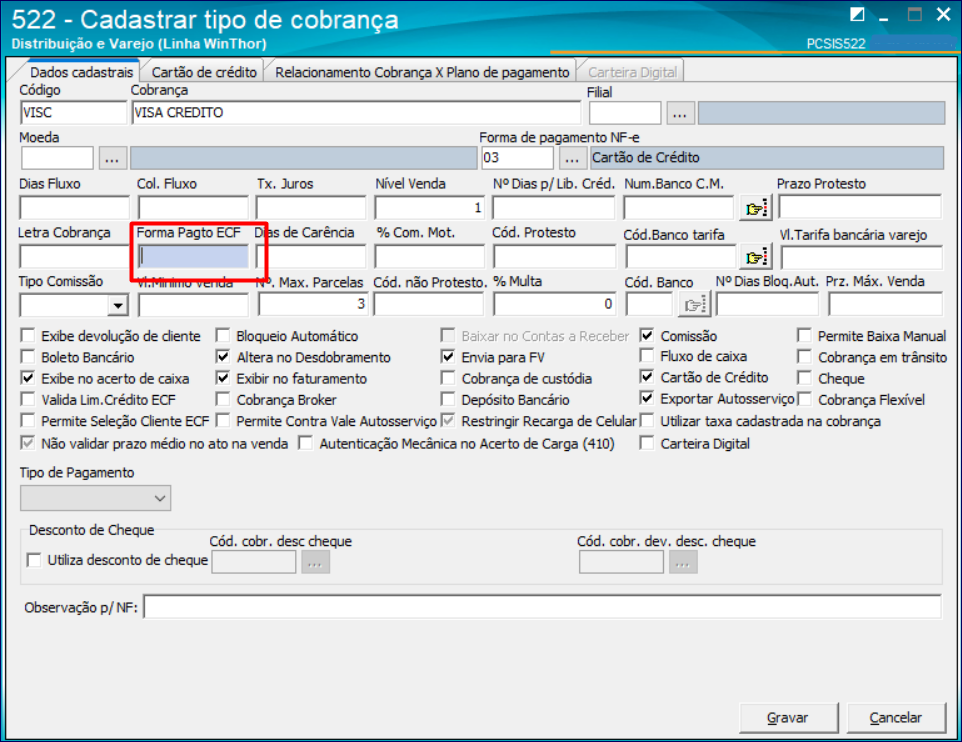Enable the Fluxo de caixa checkbox
Image resolution: width=962 pixels, height=742 pixels.
[x=647, y=356]
